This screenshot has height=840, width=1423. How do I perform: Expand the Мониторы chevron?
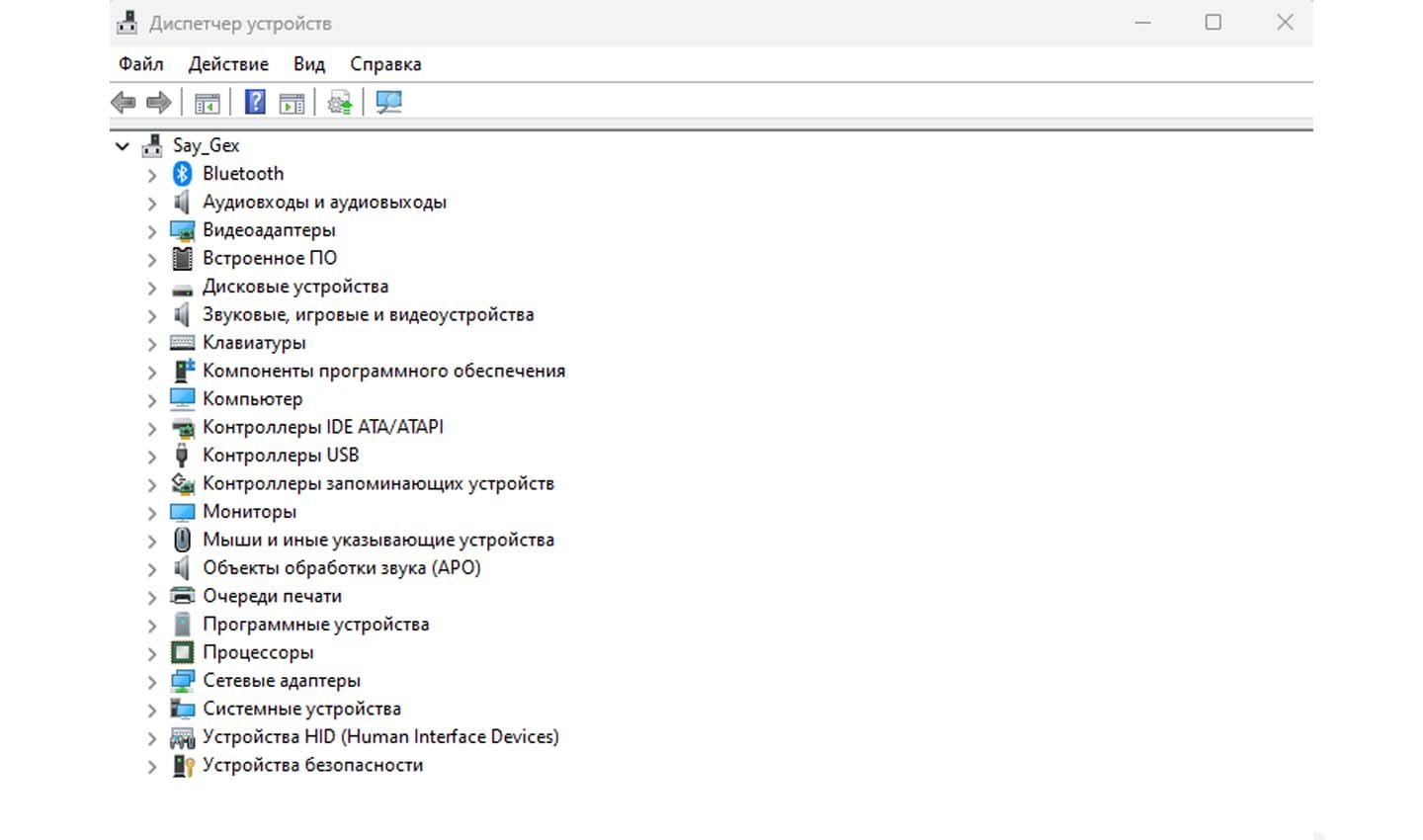[x=151, y=513]
